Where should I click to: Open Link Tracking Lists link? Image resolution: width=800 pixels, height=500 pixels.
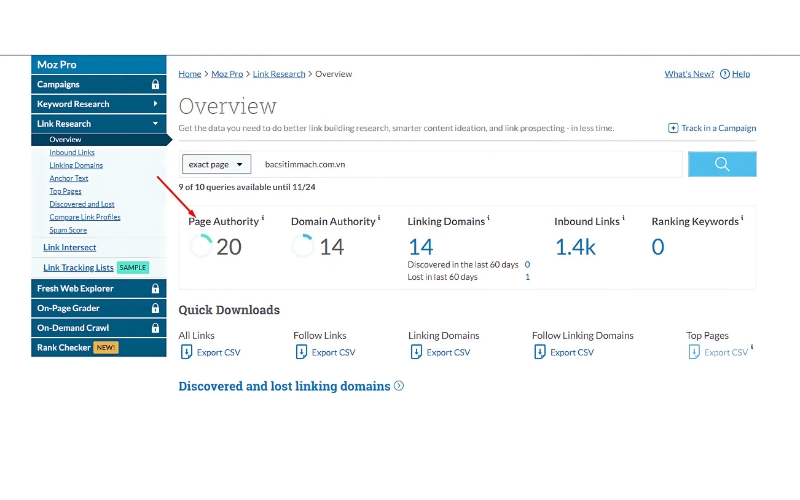(78, 267)
